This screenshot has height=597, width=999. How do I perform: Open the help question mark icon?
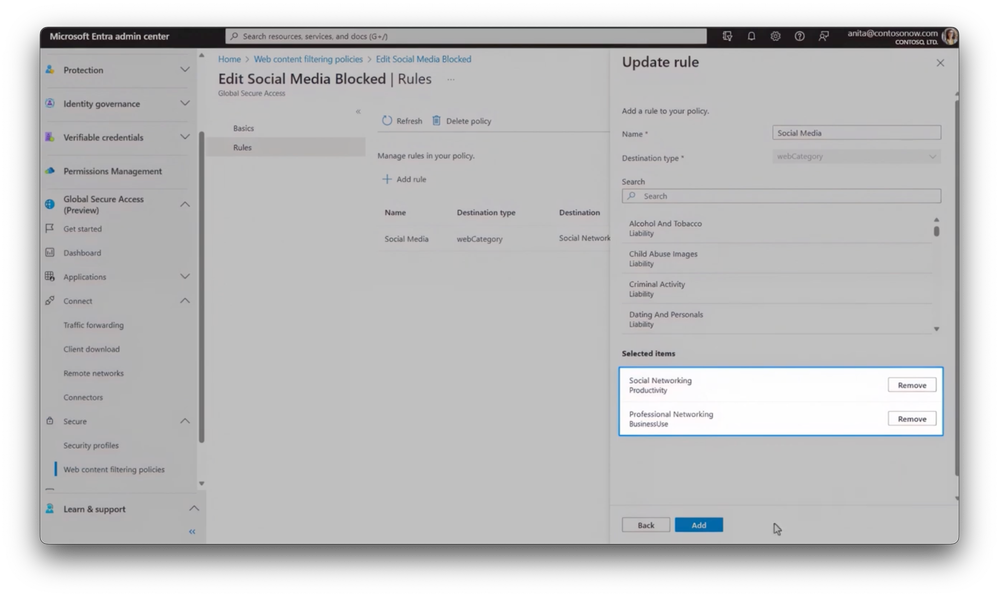(x=800, y=36)
